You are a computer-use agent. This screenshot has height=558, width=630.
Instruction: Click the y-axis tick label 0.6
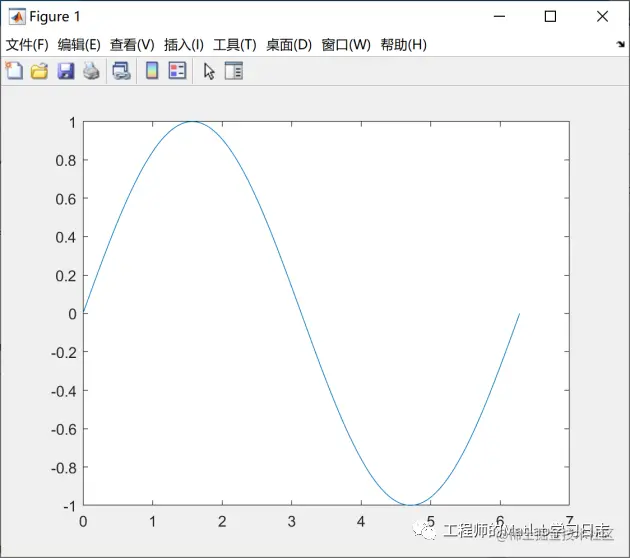(x=66, y=199)
